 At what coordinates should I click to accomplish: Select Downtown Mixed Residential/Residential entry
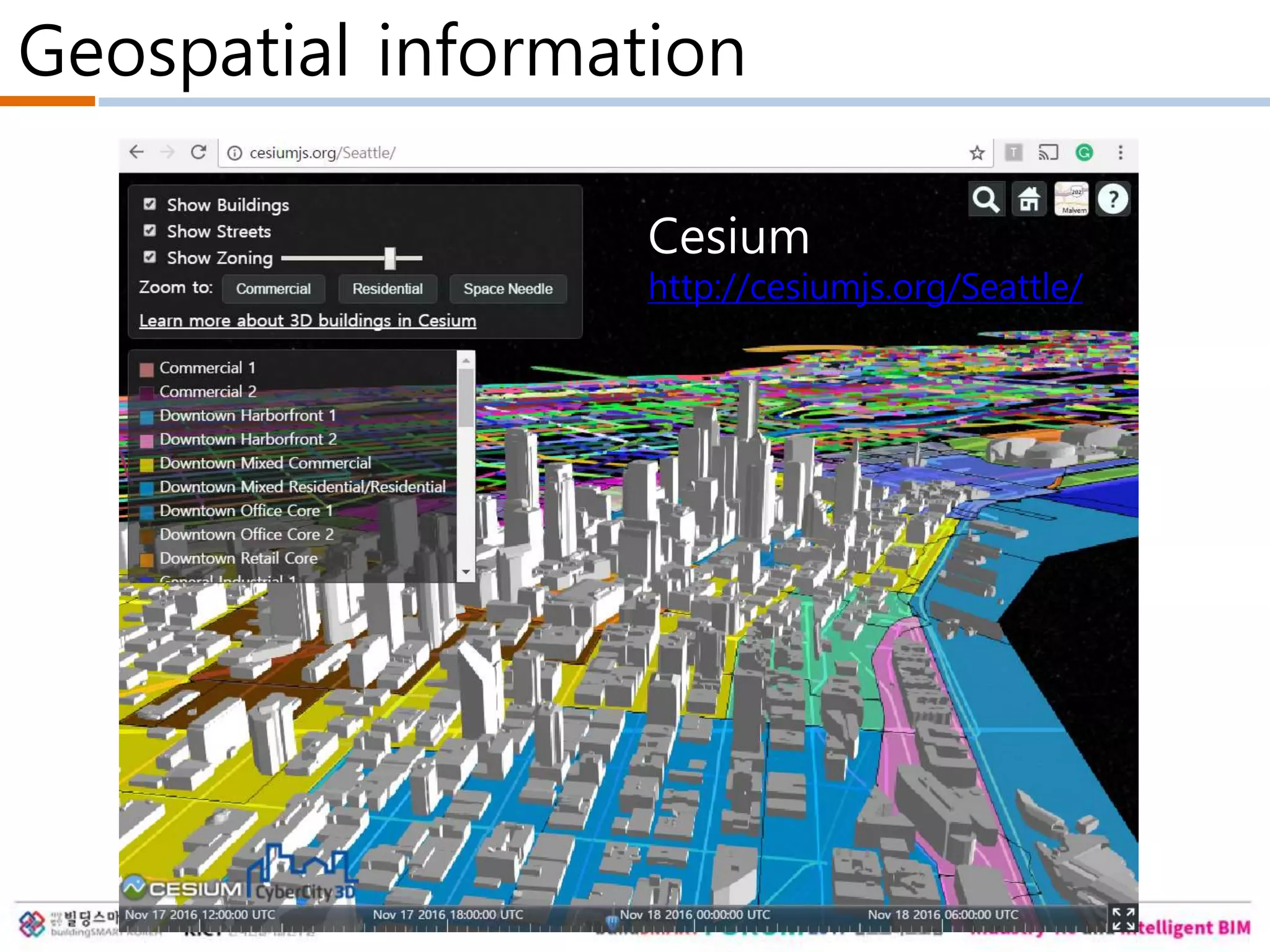click(x=303, y=487)
